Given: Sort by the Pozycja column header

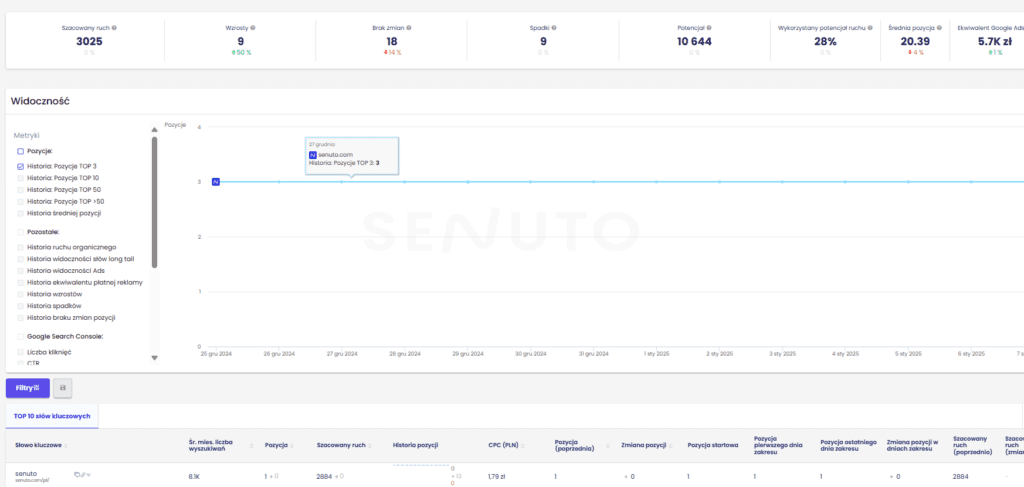Looking at the screenshot, I should (x=276, y=444).
